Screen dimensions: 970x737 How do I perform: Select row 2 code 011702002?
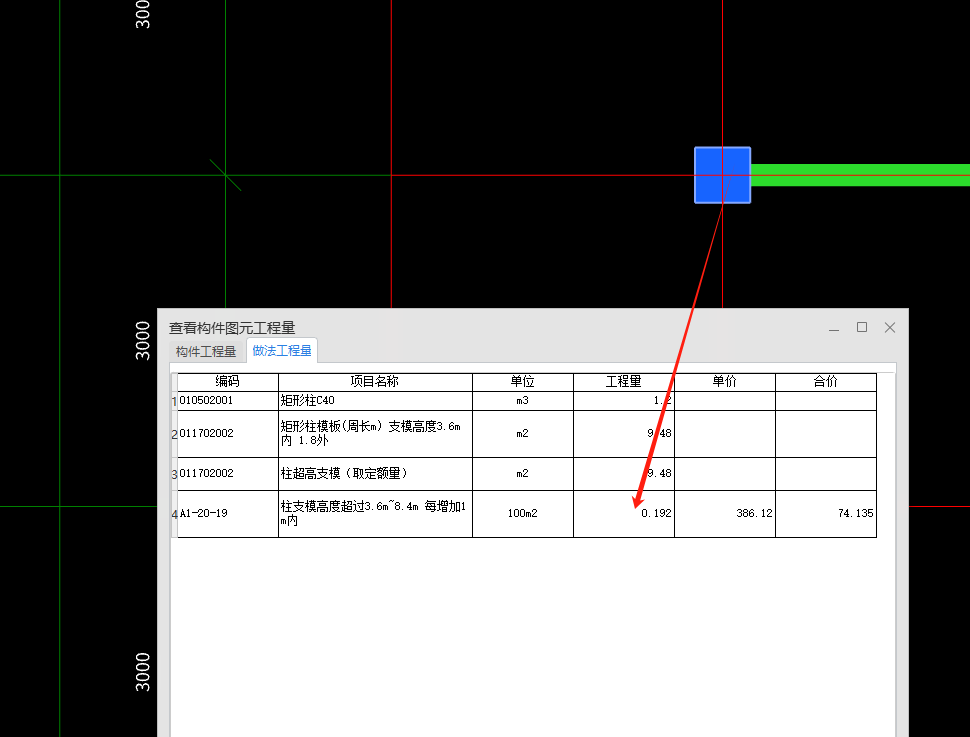tap(228, 434)
